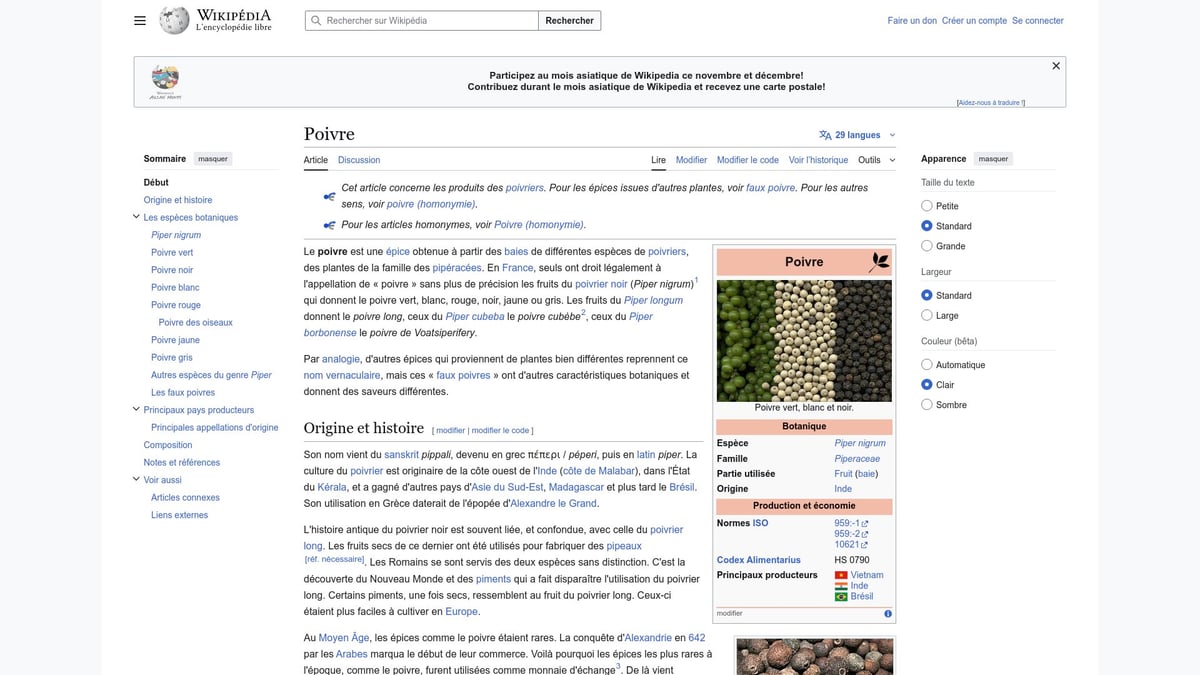This screenshot has height=675, width=1200.
Task: Collapse Les espèces botaniques section in sidebar
Action: click(x=136, y=217)
